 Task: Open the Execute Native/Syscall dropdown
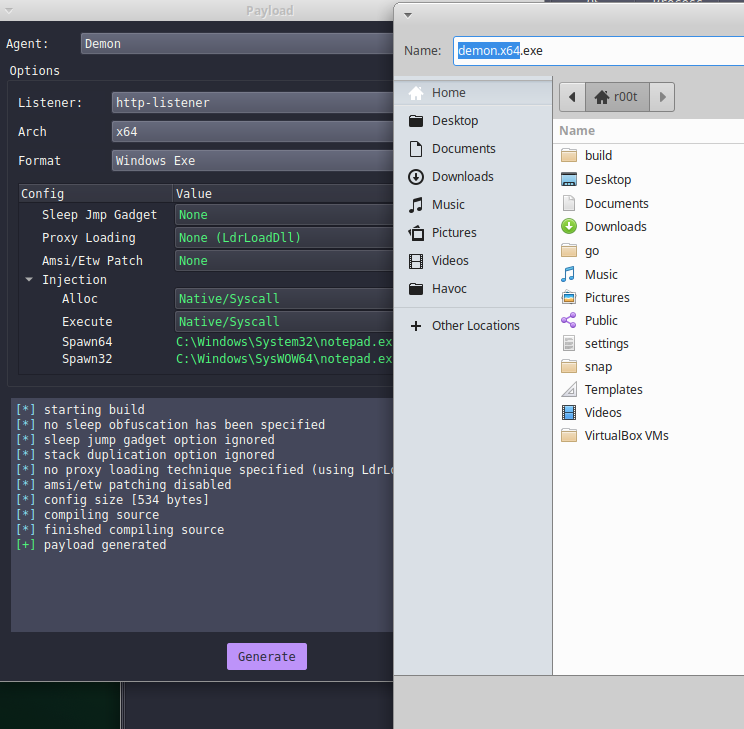tap(284, 321)
